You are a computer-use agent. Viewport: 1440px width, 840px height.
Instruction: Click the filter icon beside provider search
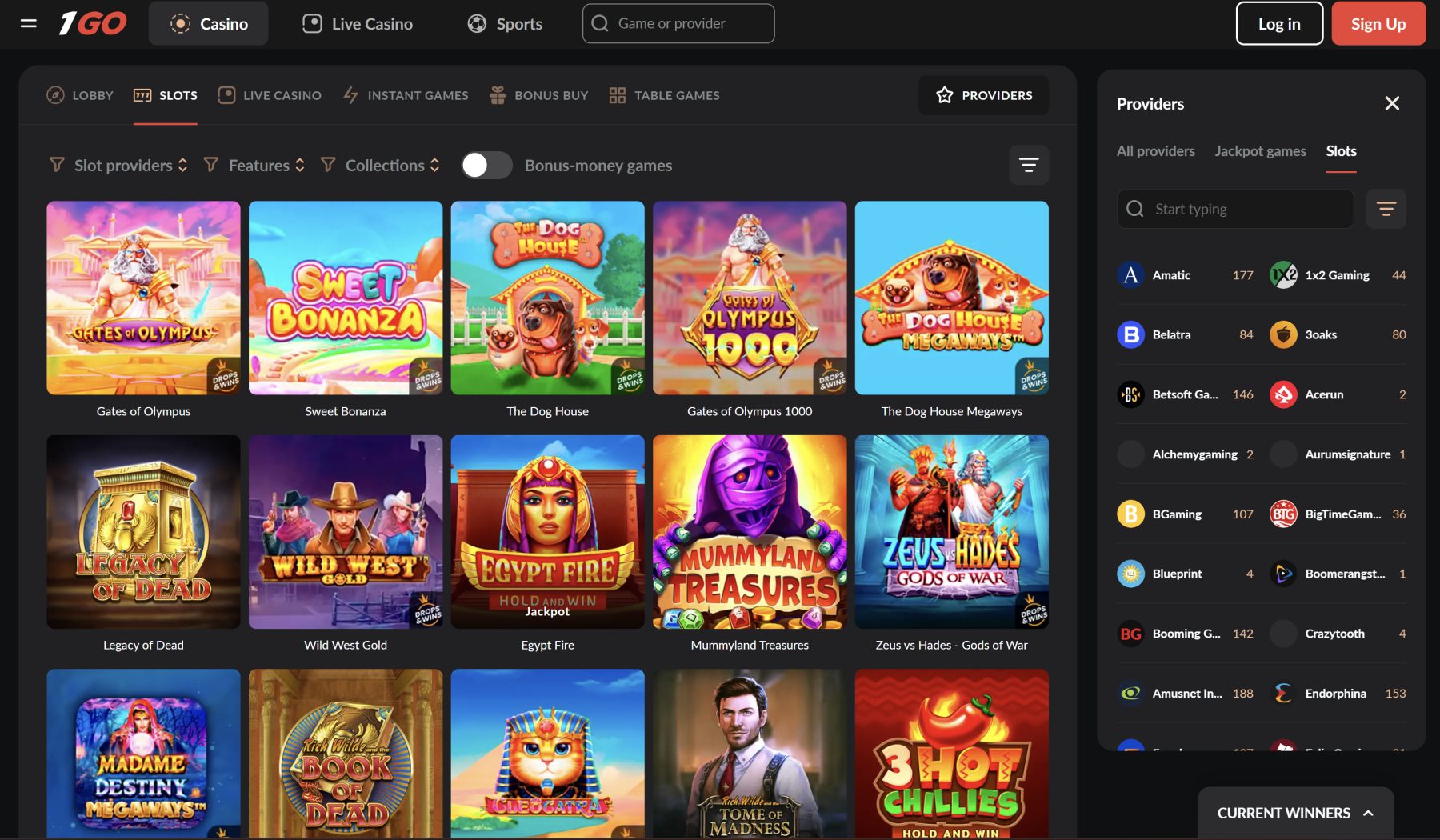click(x=1386, y=209)
